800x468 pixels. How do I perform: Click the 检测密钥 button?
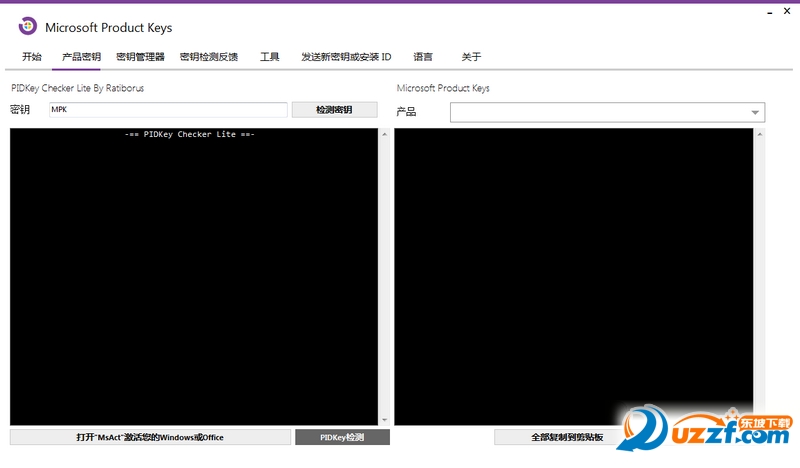click(x=335, y=110)
